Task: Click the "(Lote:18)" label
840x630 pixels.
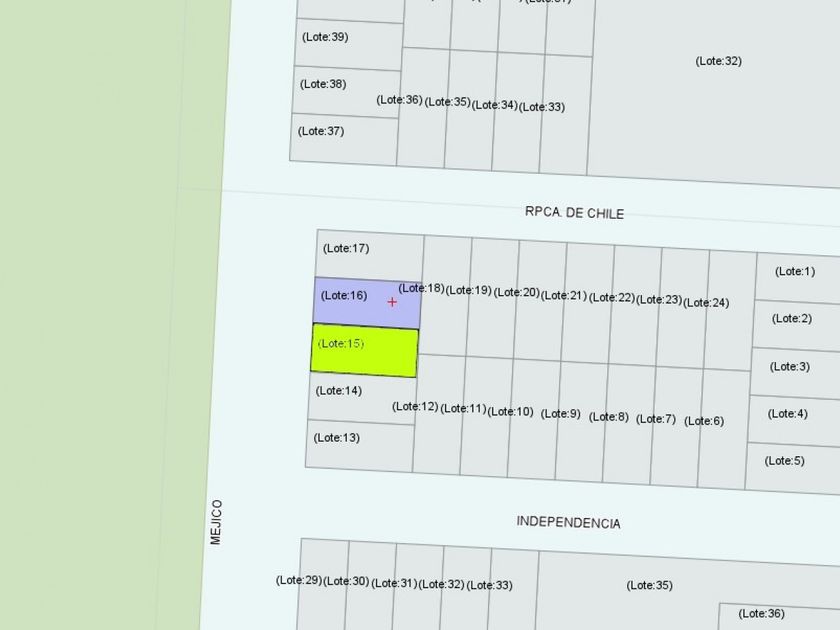Action: coord(422,288)
